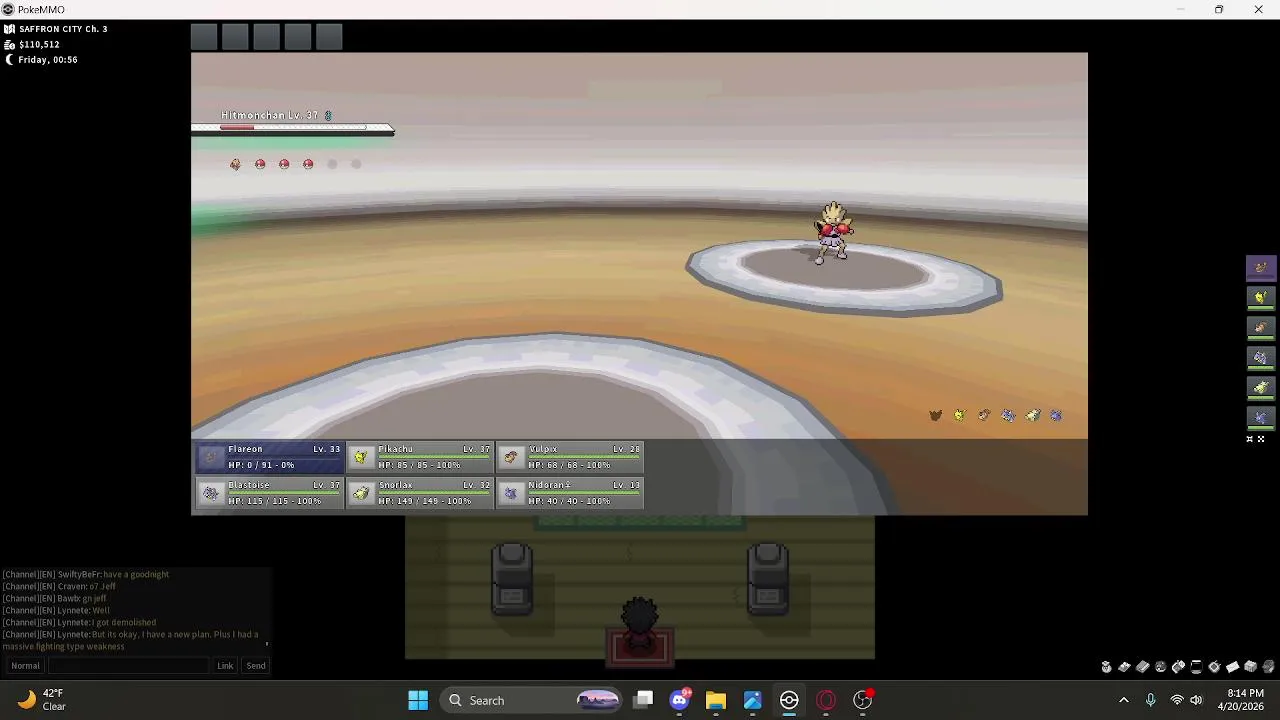Viewport: 1280px width, 720px height.
Task: Click the $110,512 money display
Action: [x=39, y=44]
